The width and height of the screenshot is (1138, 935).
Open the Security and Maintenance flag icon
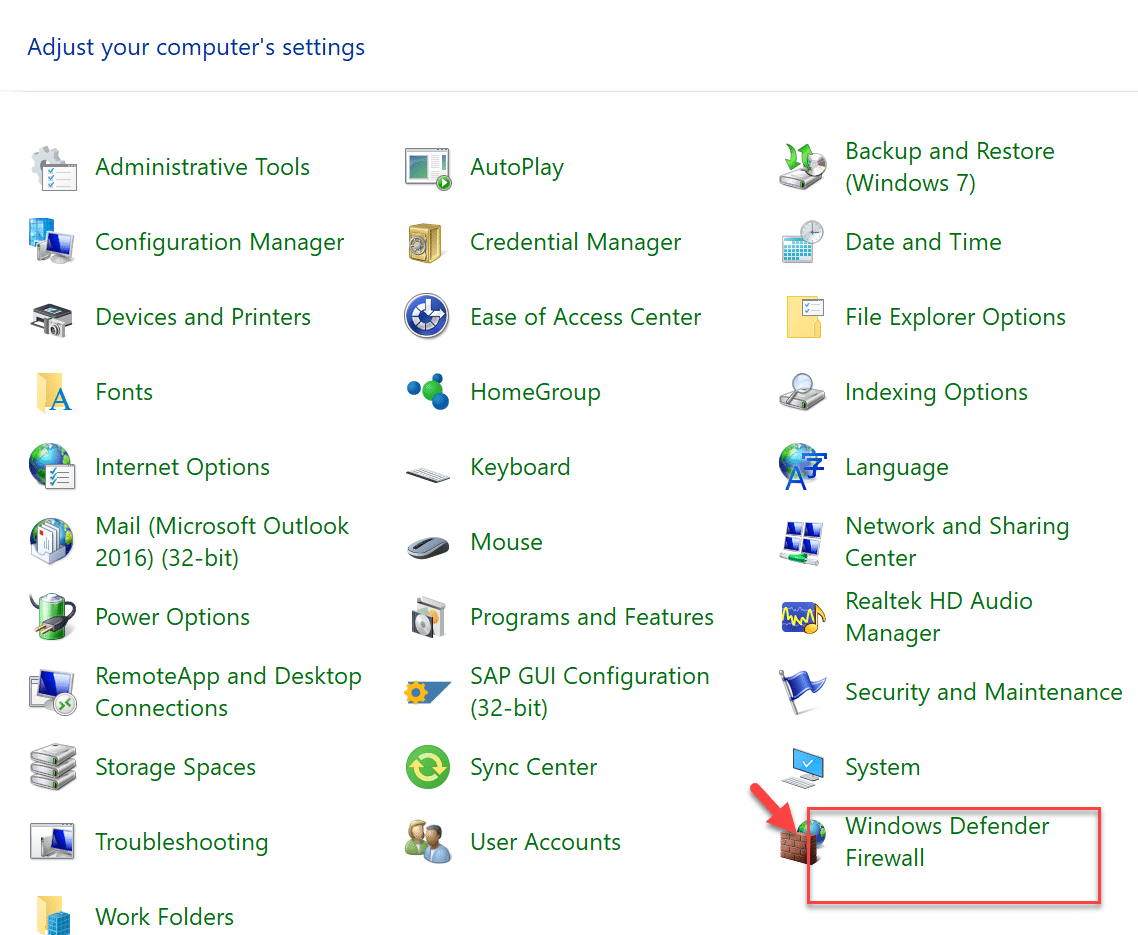tap(802, 692)
